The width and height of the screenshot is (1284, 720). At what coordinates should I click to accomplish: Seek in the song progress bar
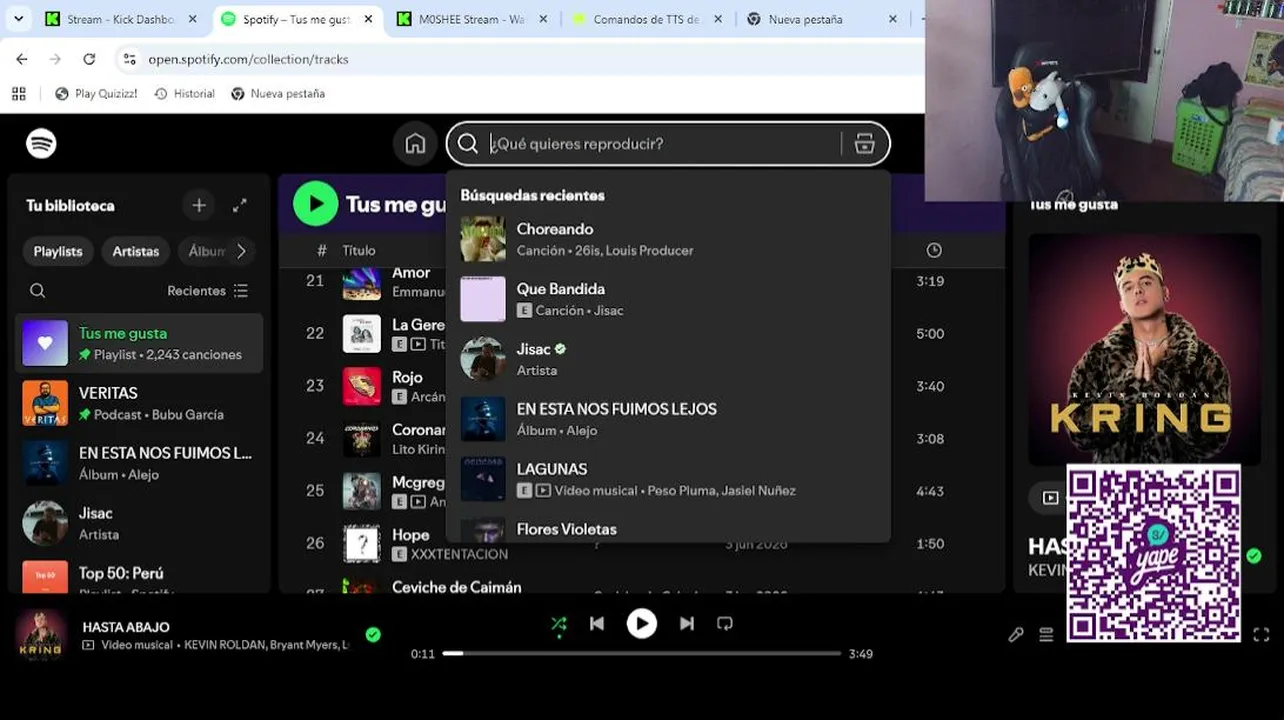click(642, 653)
